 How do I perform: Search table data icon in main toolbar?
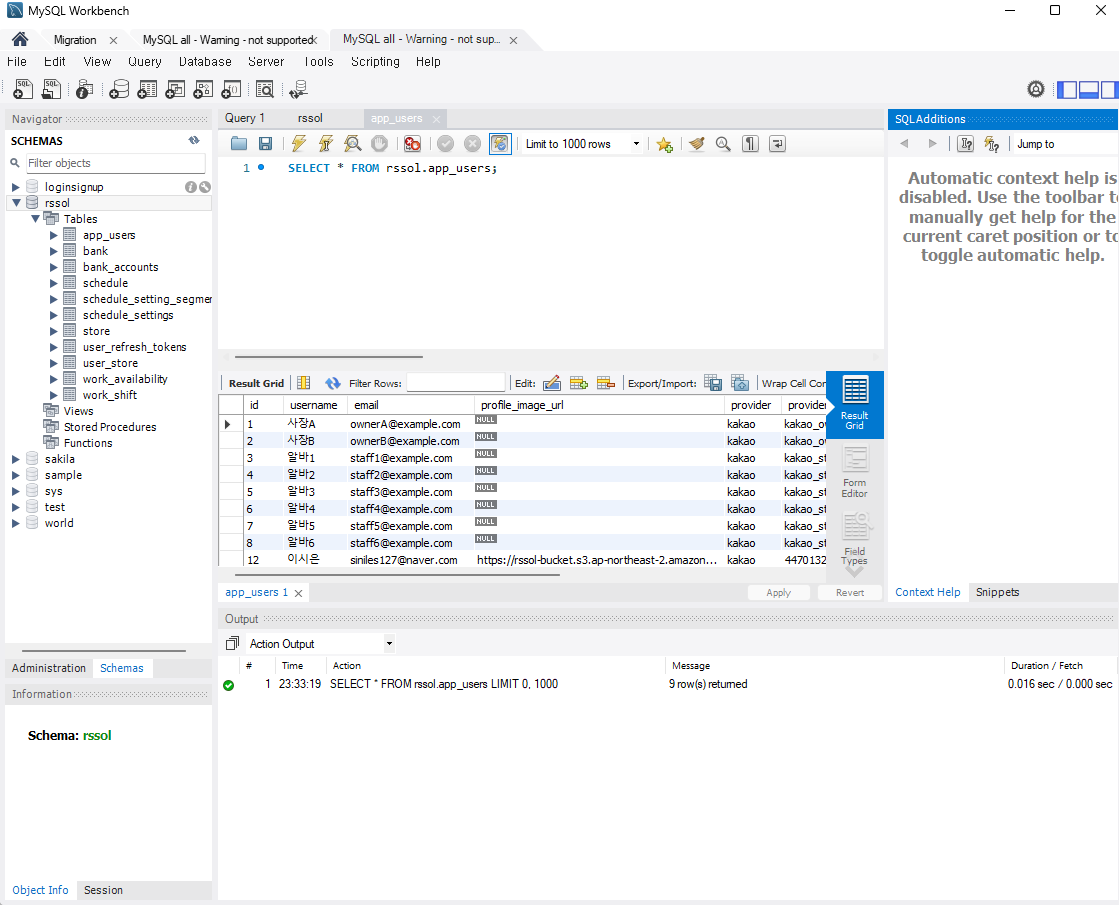[265, 89]
